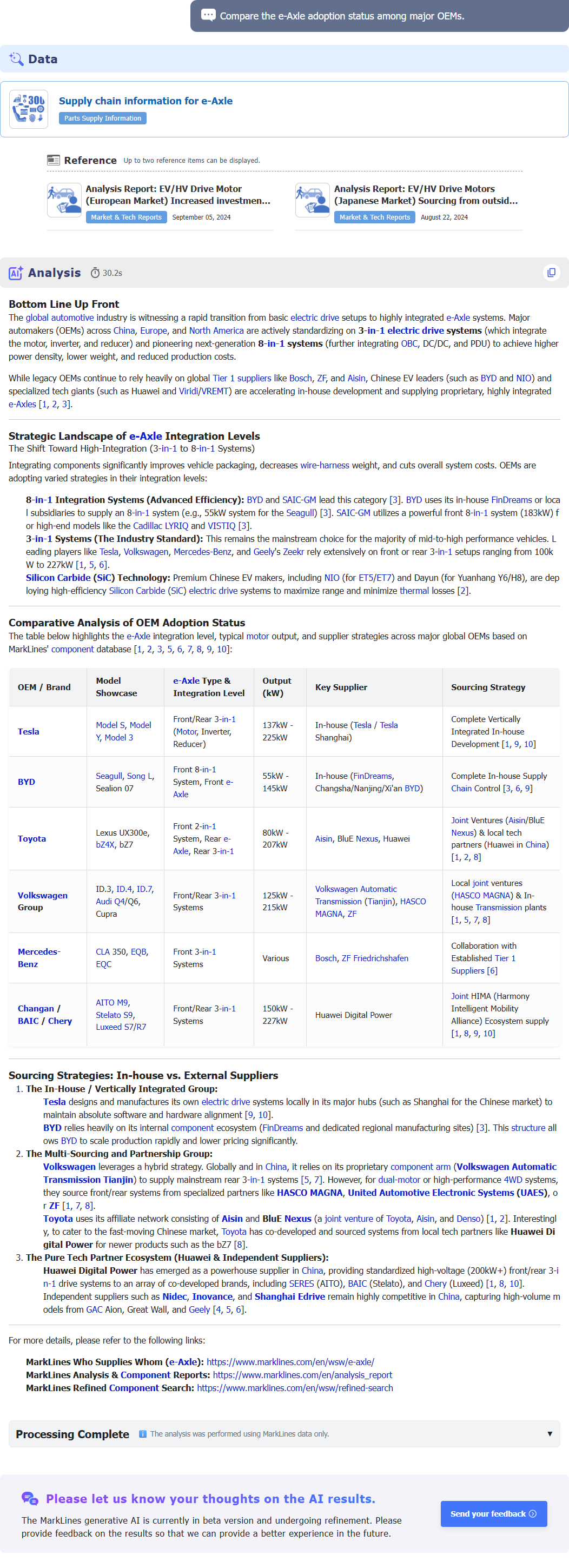Click the Viridi/VREMT link
This screenshot has width=569, height=1568.
(x=203, y=391)
